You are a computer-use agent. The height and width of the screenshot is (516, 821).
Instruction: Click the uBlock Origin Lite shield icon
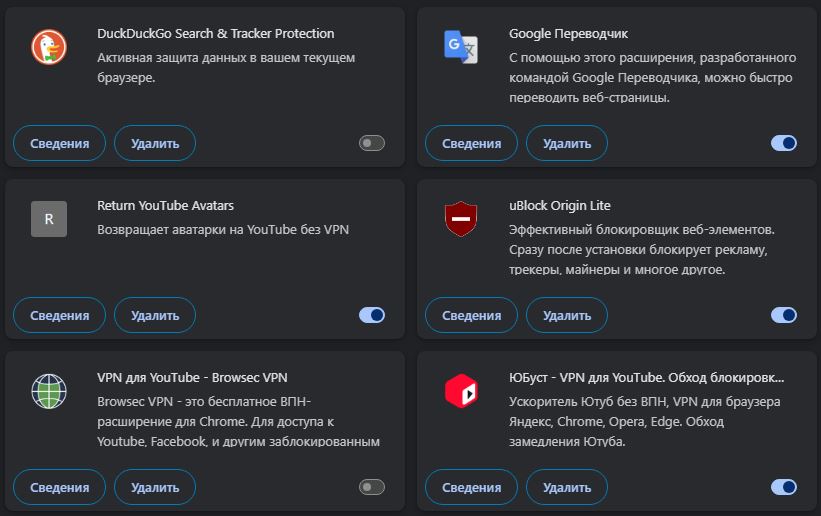[460, 218]
